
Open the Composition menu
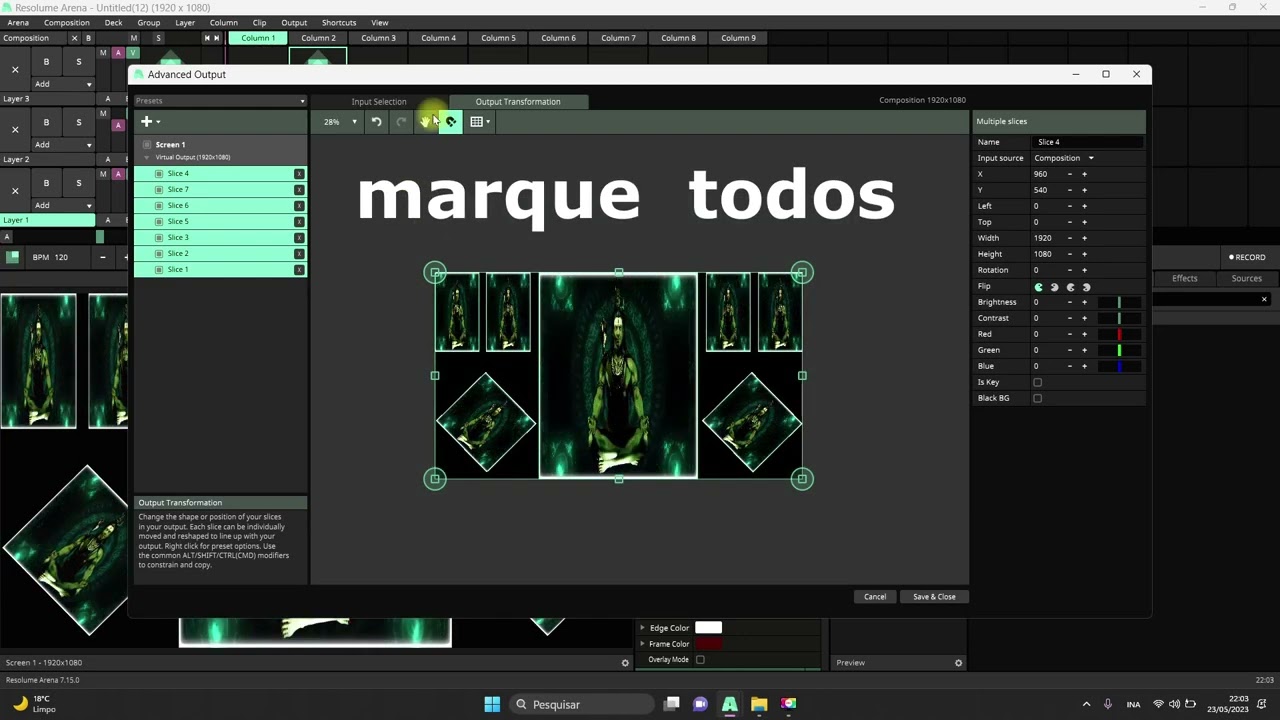coord(67,22)
